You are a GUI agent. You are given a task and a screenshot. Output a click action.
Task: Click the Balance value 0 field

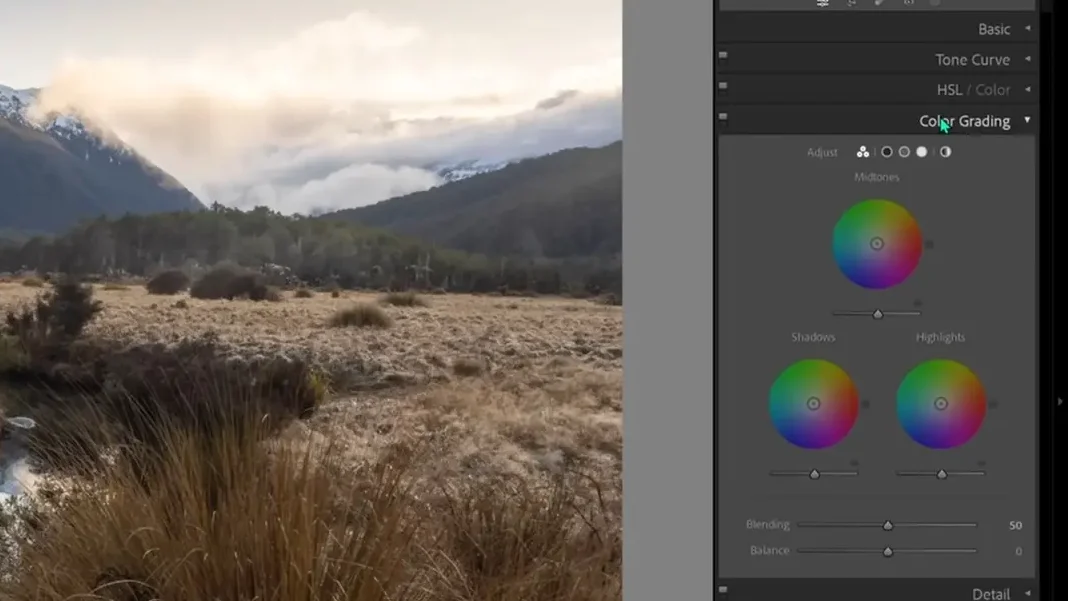coord(1018,551)
